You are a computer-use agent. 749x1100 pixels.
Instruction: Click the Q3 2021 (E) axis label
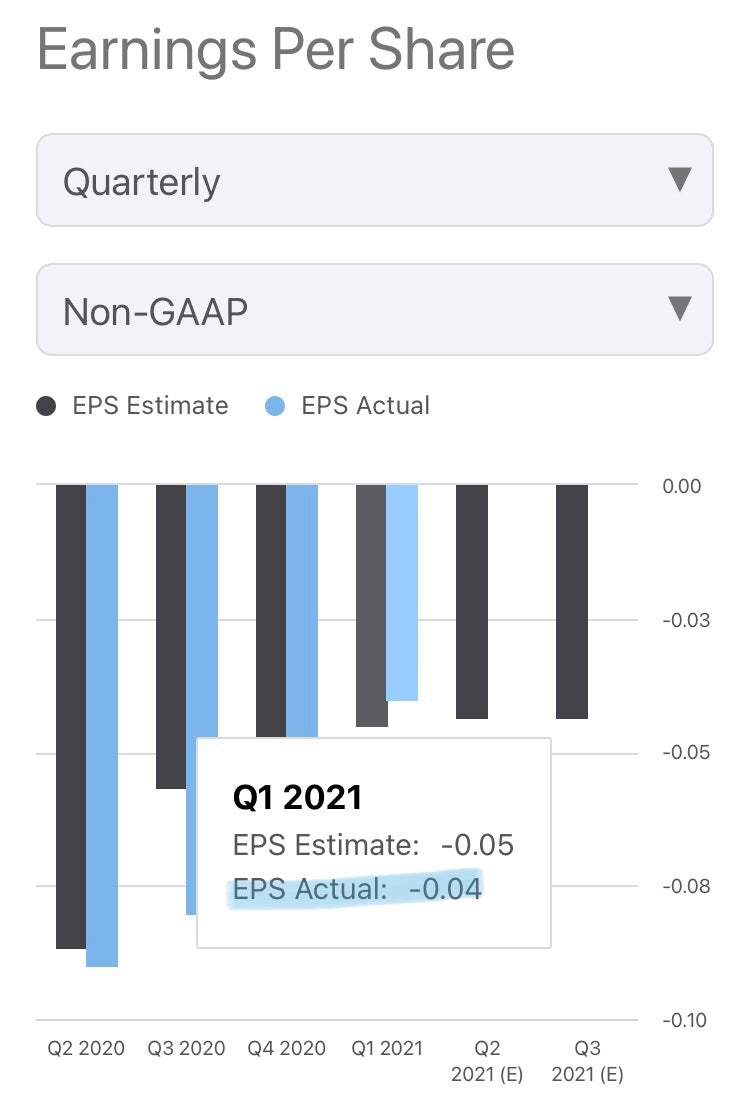(587, 1061)
